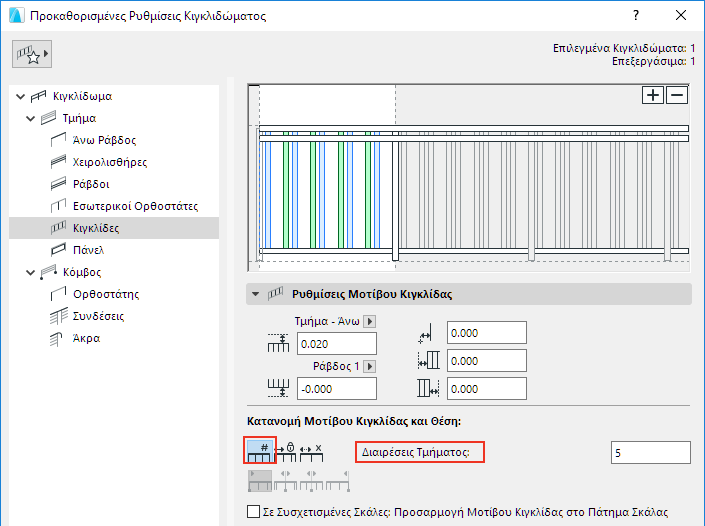The width and height of the screenshot is (705, 526).
Task: Select centered-on-baluster pattern position option
Action: pyautogui.click(x=312, y=481)
